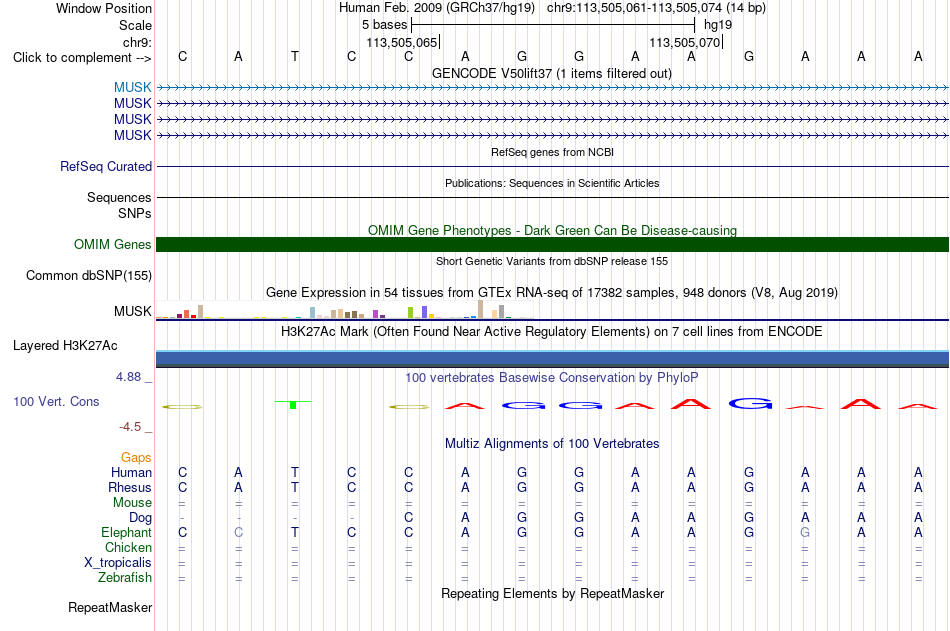Open the OMIM Gene Phenotypes track title

click(x=552, y=230)
